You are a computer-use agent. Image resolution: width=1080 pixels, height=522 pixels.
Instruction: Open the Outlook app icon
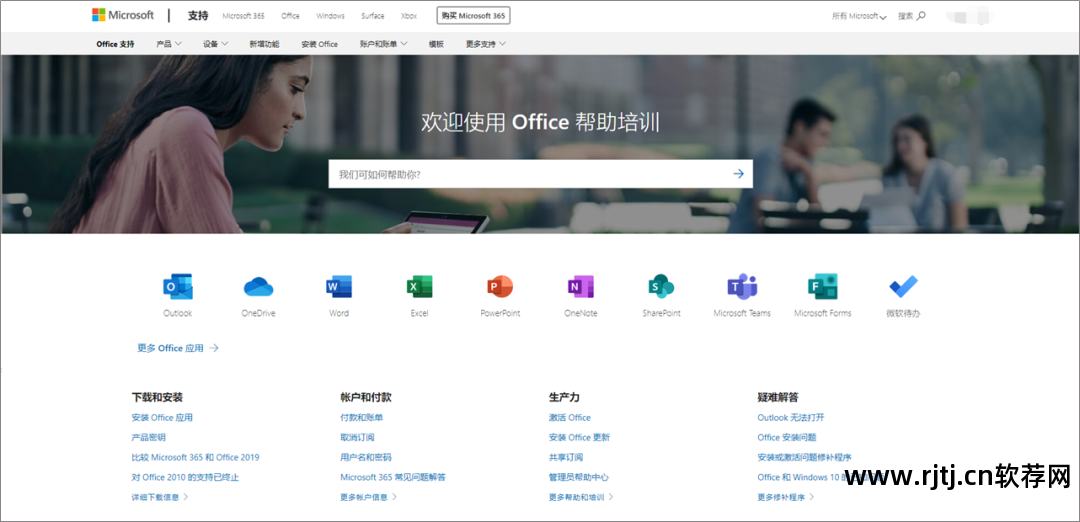pos(178,286)
